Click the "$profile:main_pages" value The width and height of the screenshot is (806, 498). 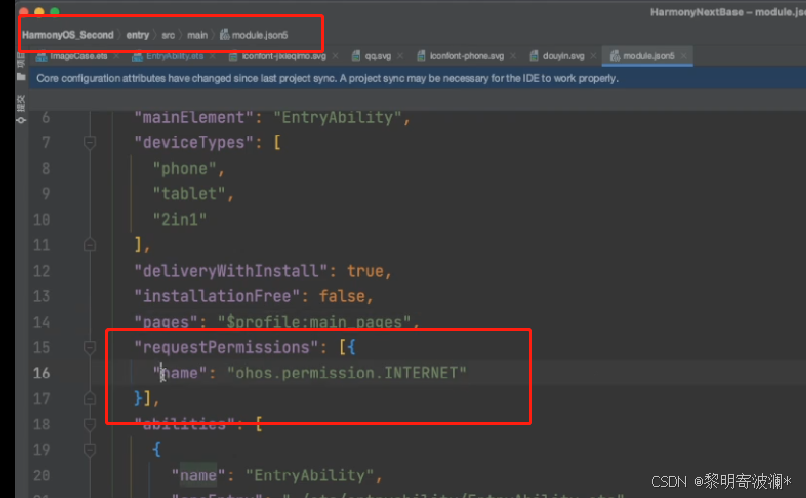(315, 322)
